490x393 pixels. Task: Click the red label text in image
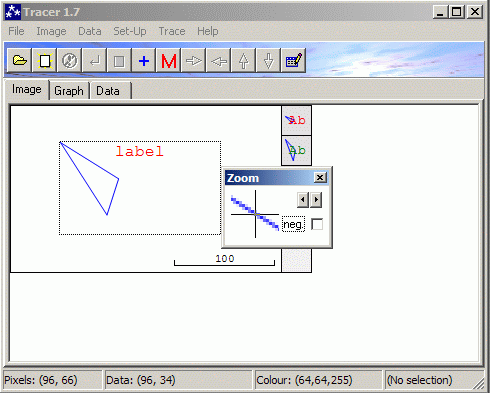[x=140, y=151]
